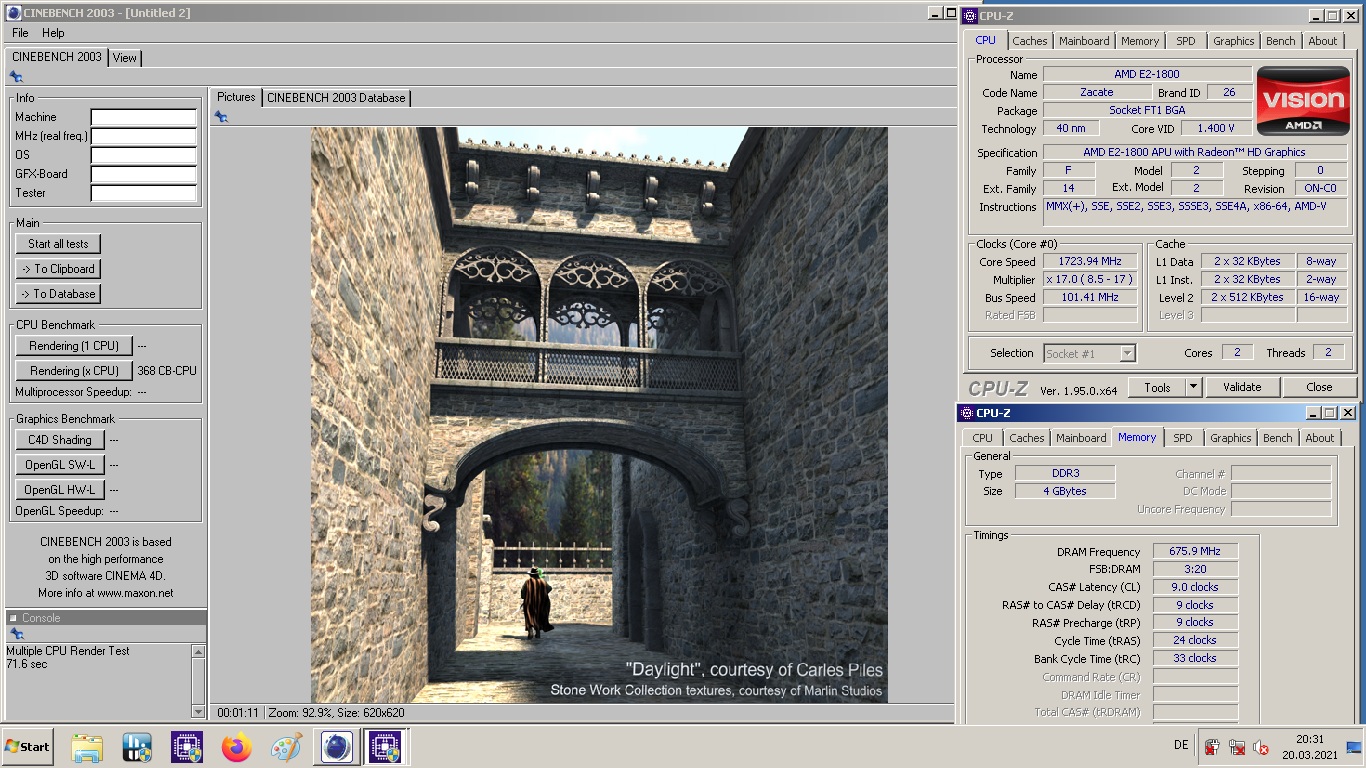Run the Rendering (x CPU) benchmark
This screenshot has width=1366, height=768.
74,371
